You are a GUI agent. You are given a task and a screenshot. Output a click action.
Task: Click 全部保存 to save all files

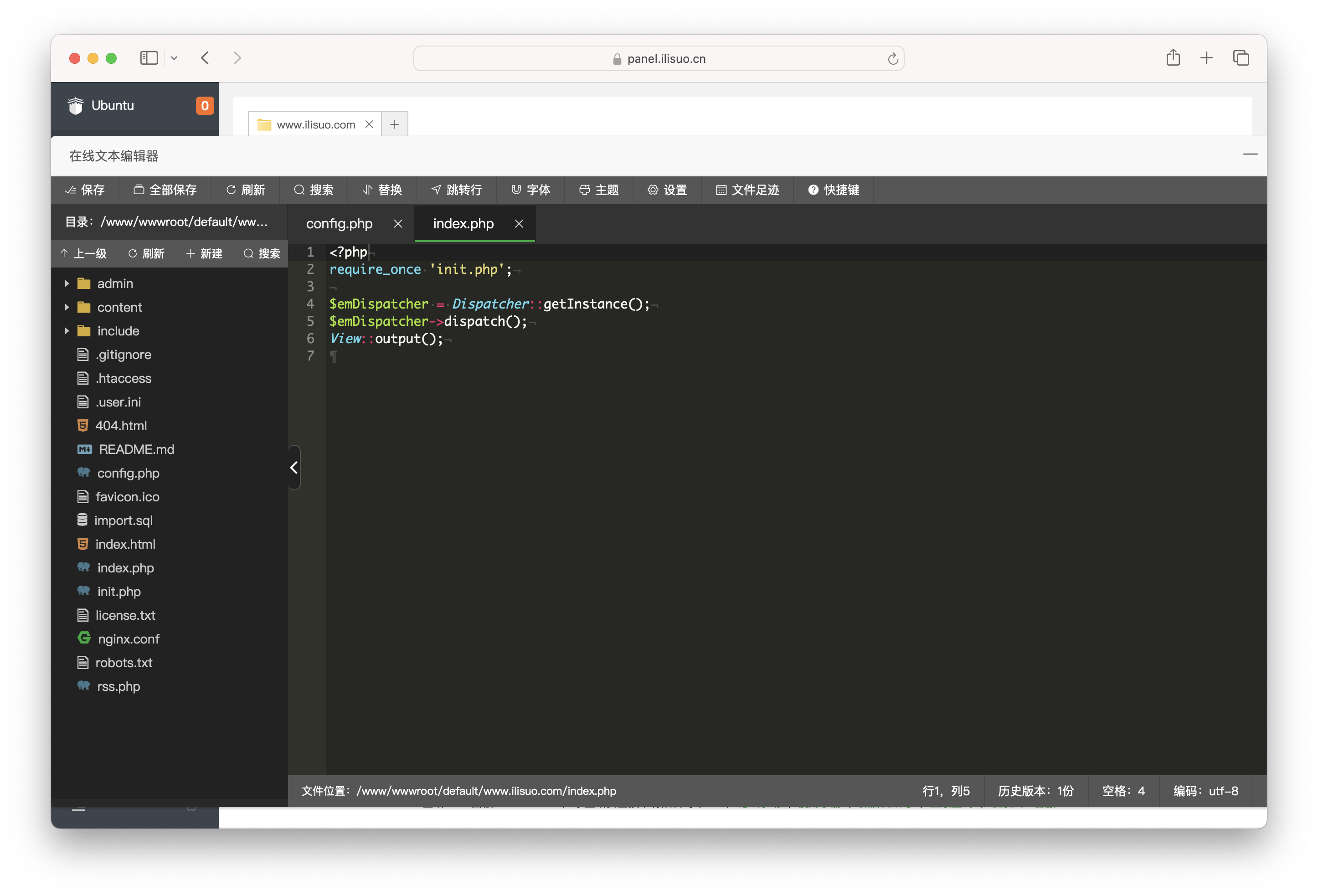(165, 190)
